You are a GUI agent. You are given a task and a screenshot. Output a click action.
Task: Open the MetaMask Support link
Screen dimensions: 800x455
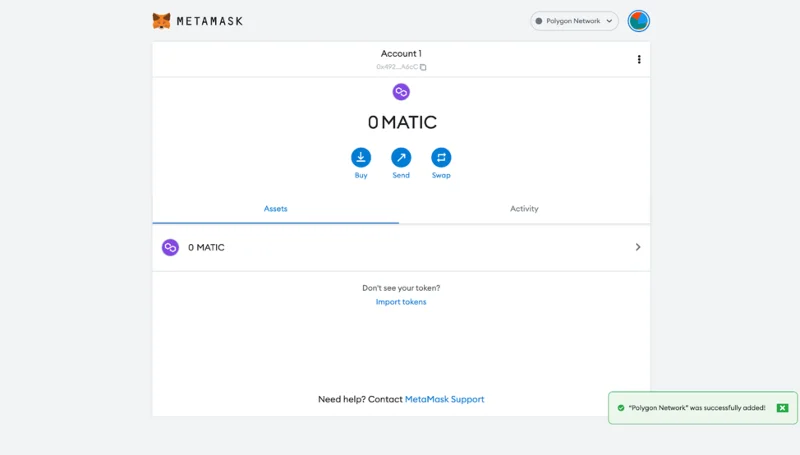[444, 399]
